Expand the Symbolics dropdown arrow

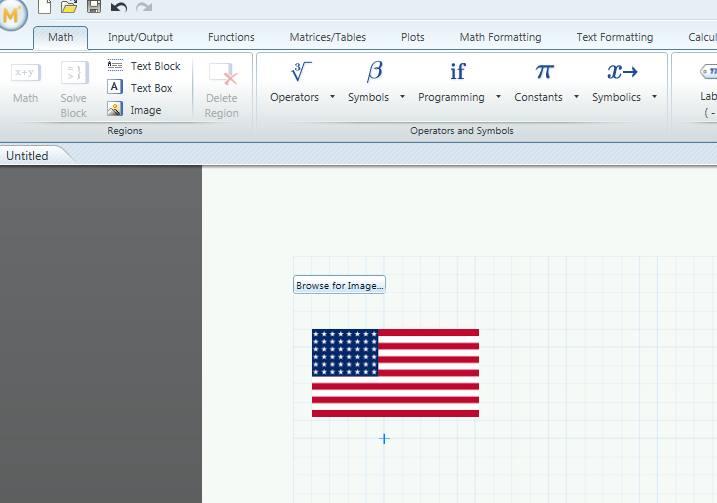pos(654,96)
